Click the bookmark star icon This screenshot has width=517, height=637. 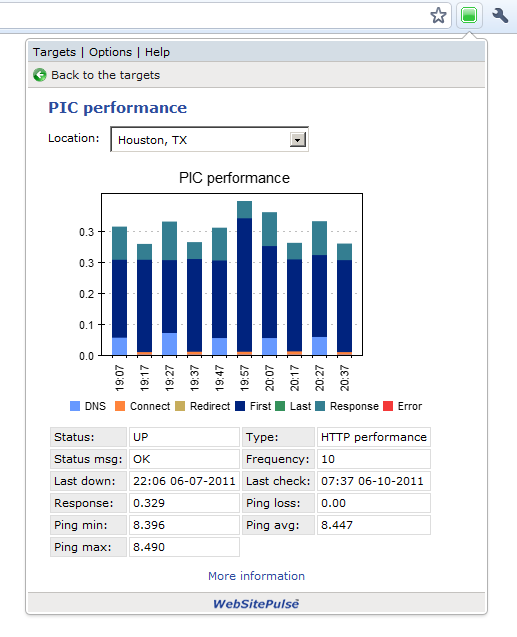pyautogui.click(x=438, y=15)
